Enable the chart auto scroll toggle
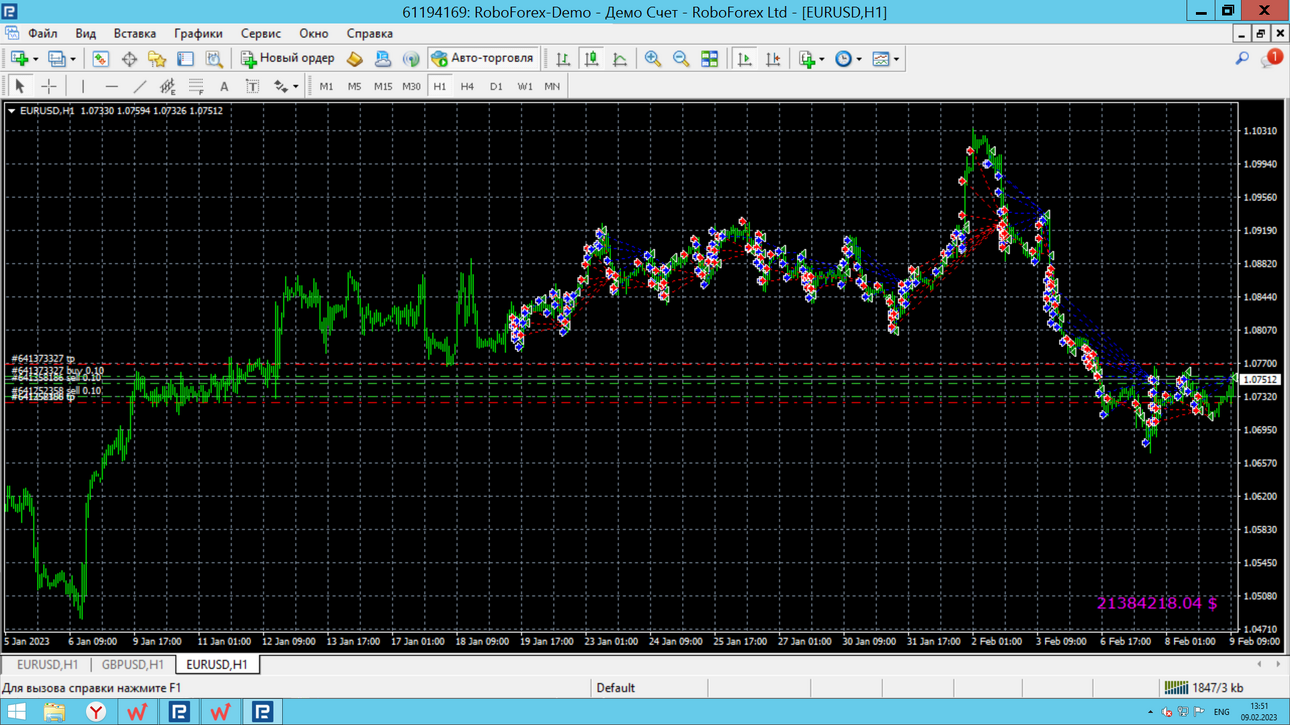1290x725 pixels. (745, 59)
